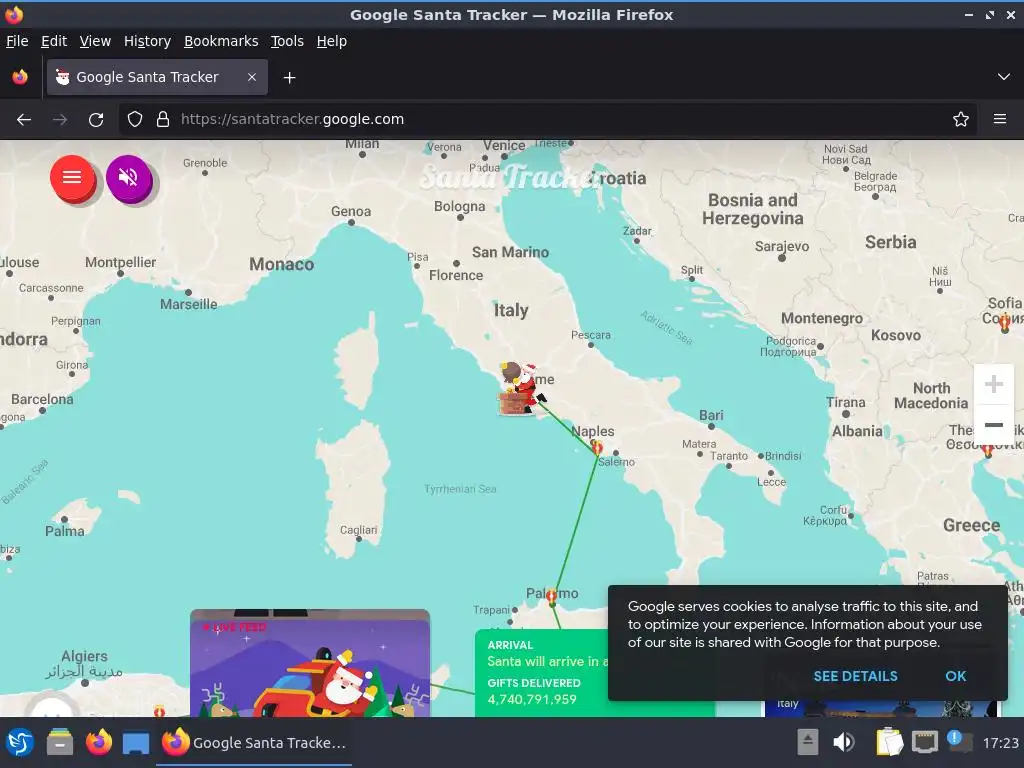Open the file manager taskbar icon
The width and height of the screenshot is (1024, 768).
pyautogui.click(x=60, y=743)
